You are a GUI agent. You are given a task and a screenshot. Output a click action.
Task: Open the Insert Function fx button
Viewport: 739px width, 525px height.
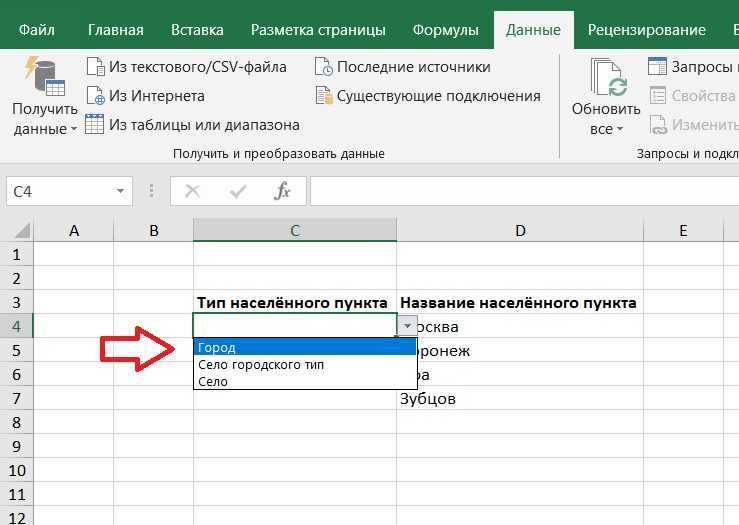tap(282, 191)
